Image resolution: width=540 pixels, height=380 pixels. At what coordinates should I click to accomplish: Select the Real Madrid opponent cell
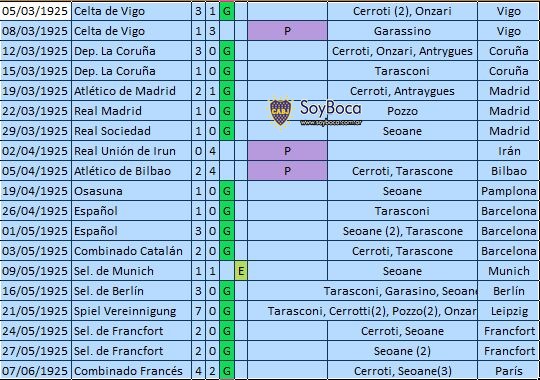131,111
